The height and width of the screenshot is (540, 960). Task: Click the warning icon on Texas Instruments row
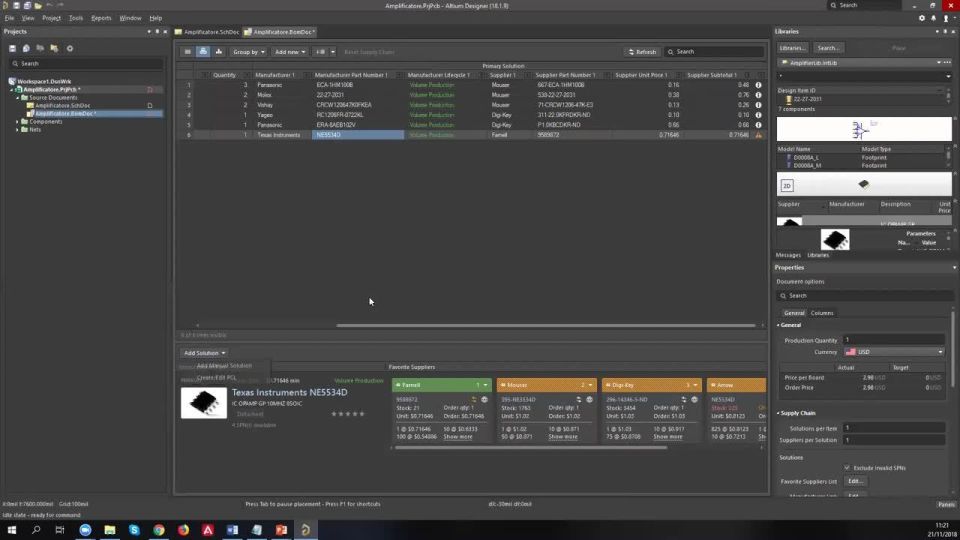coord(759,135)
